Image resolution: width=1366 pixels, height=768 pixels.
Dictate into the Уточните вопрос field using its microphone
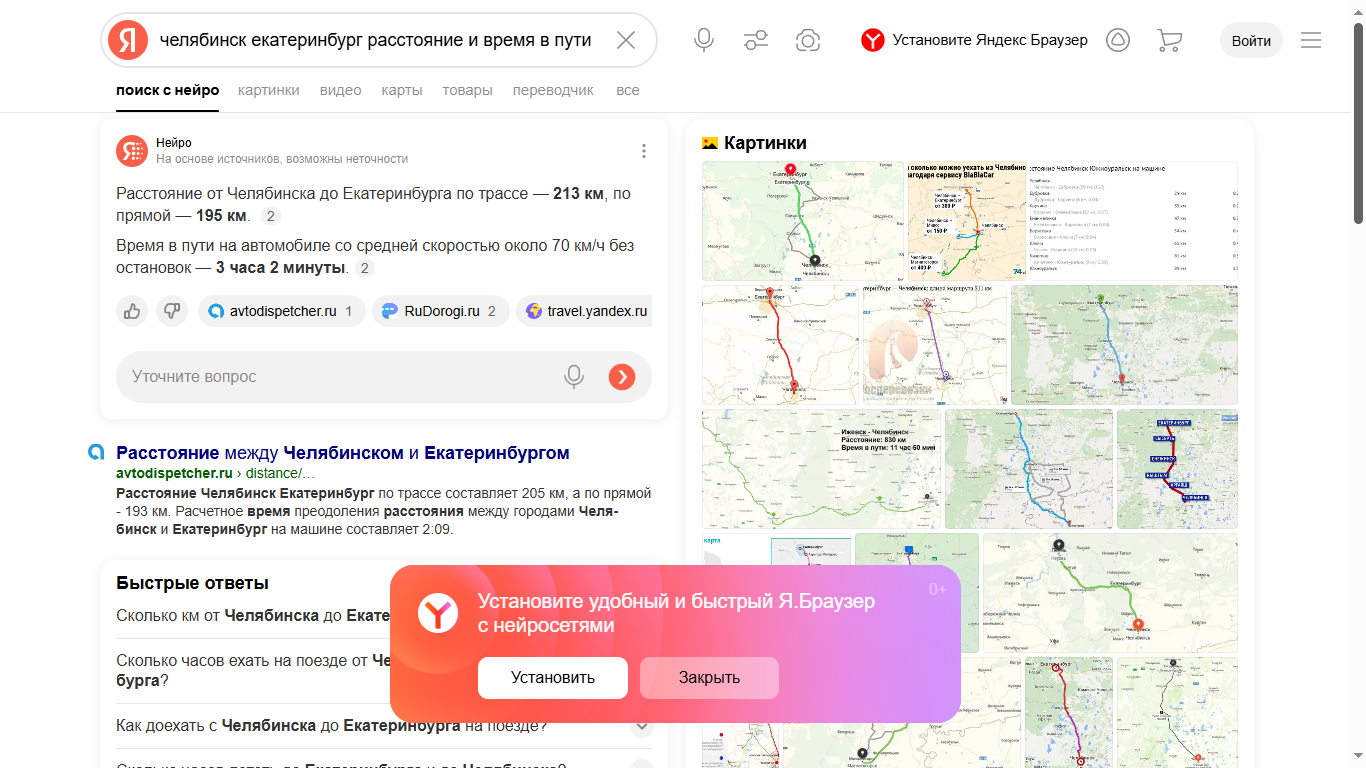click(x=574, y=377)
